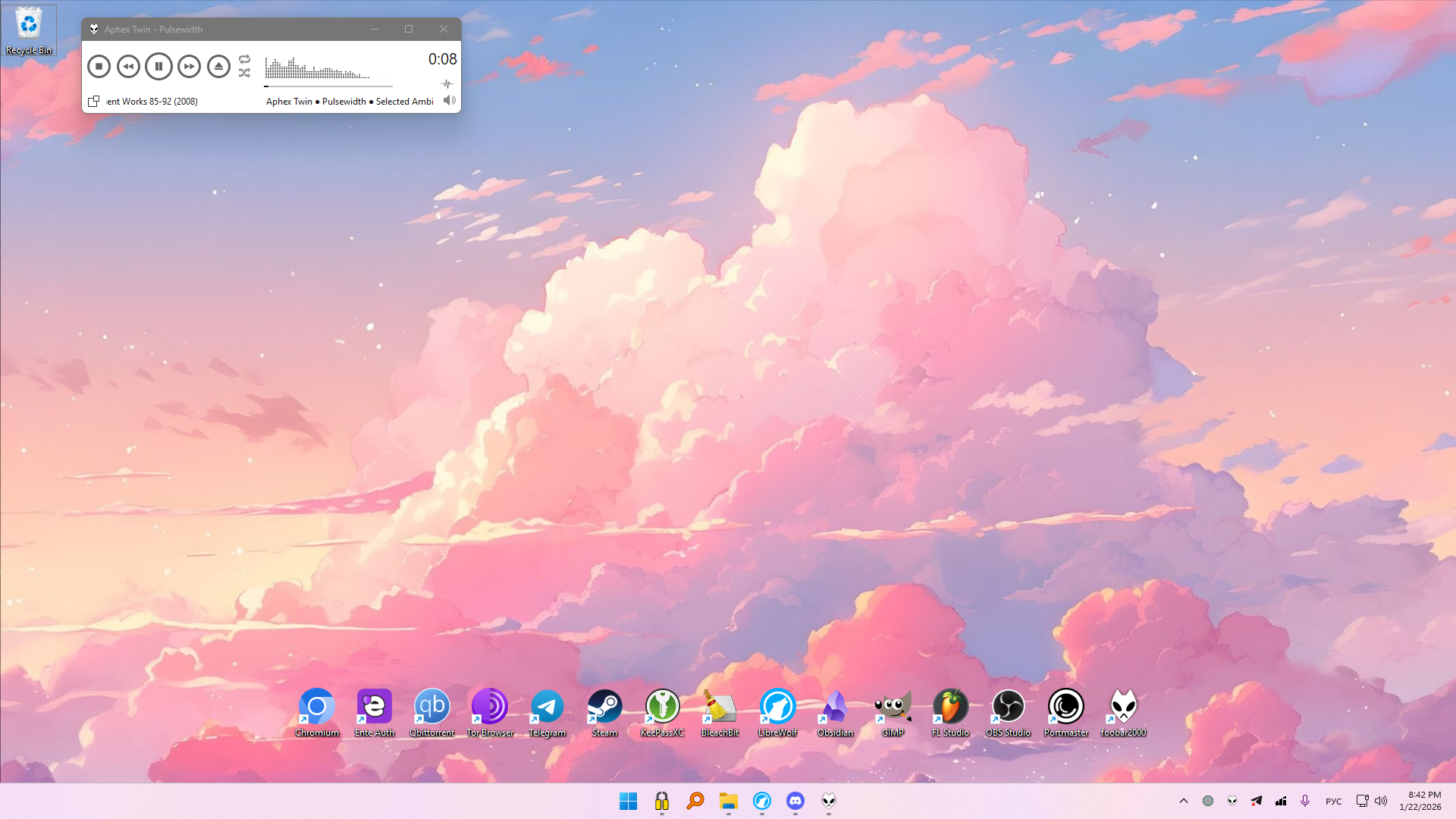The height and width of the screenshot is (819, 1456).
Task: Click the eject/open file button
Action: click(x=218, y=67)
